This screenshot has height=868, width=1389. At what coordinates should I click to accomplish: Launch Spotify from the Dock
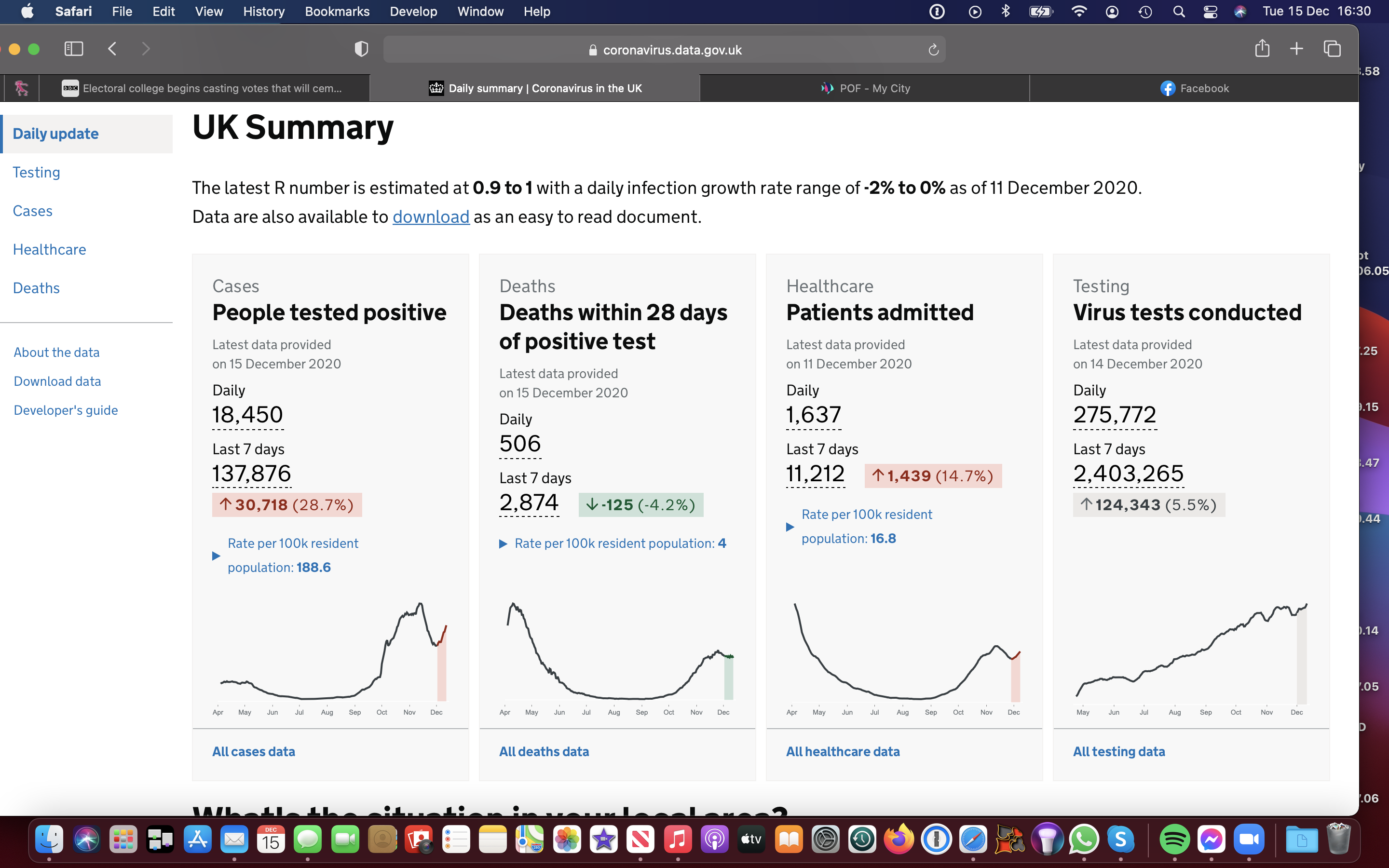[1174, 840]
